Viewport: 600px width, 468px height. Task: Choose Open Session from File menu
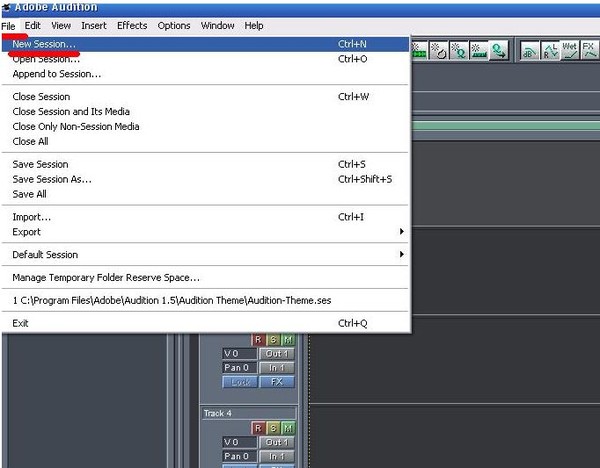click(x=206, y=59)
